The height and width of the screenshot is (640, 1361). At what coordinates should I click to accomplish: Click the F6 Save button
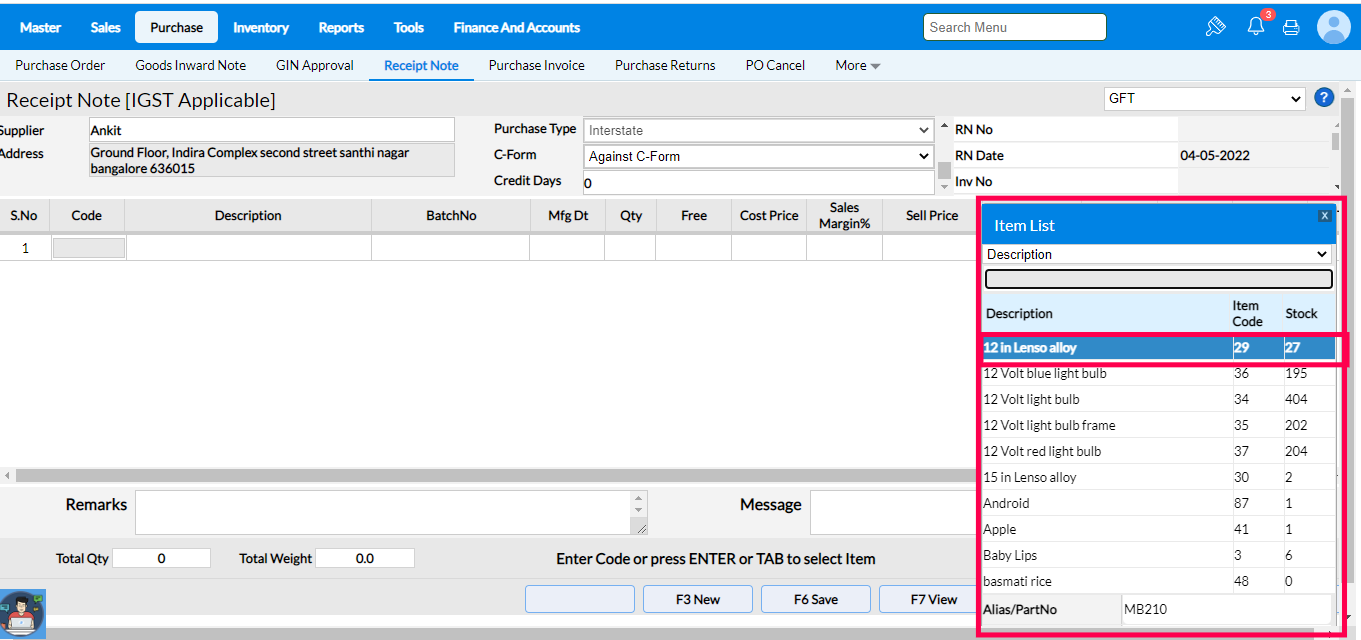pyautogui.click(x=816, y=599)
